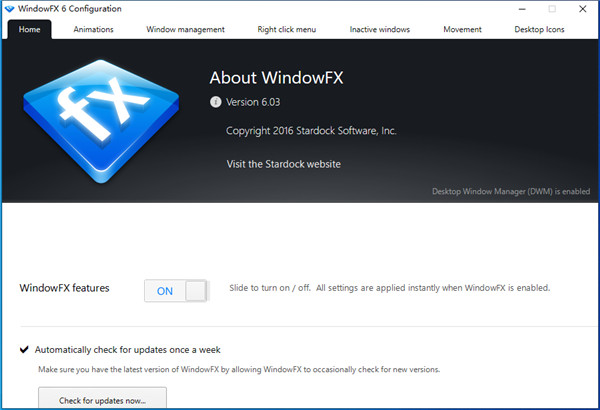Click the About WindowFX heading
The height and width of the screenshot is (410, 600).
point(276,78)
